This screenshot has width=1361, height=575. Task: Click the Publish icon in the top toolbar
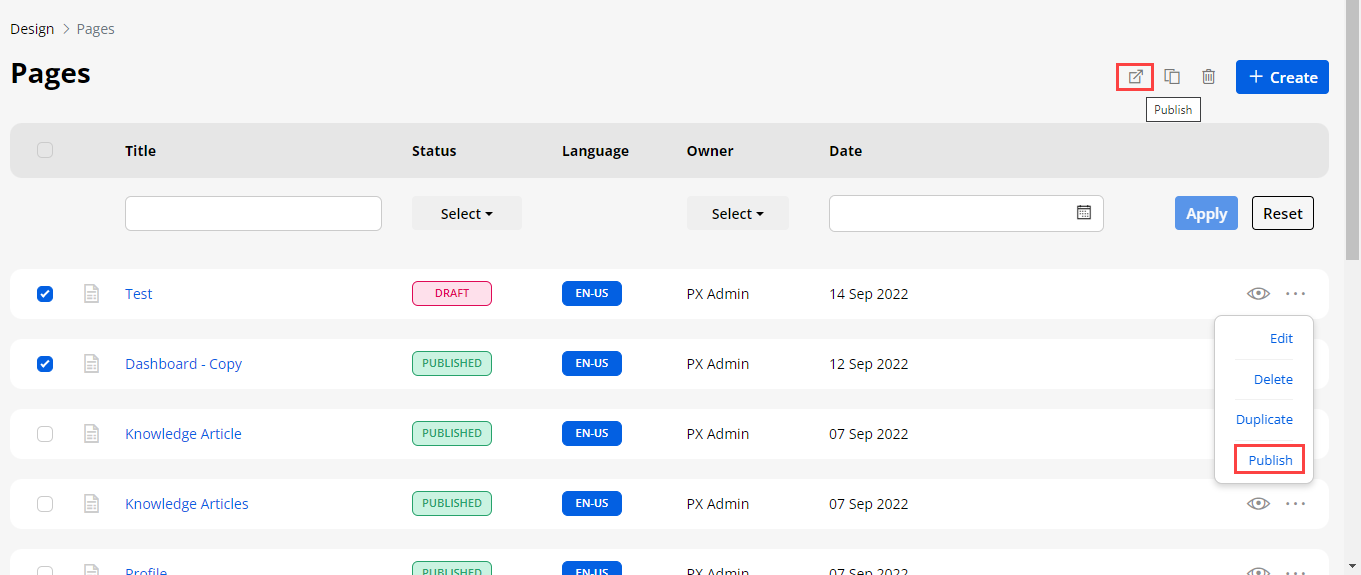[x=1135, y=77]
